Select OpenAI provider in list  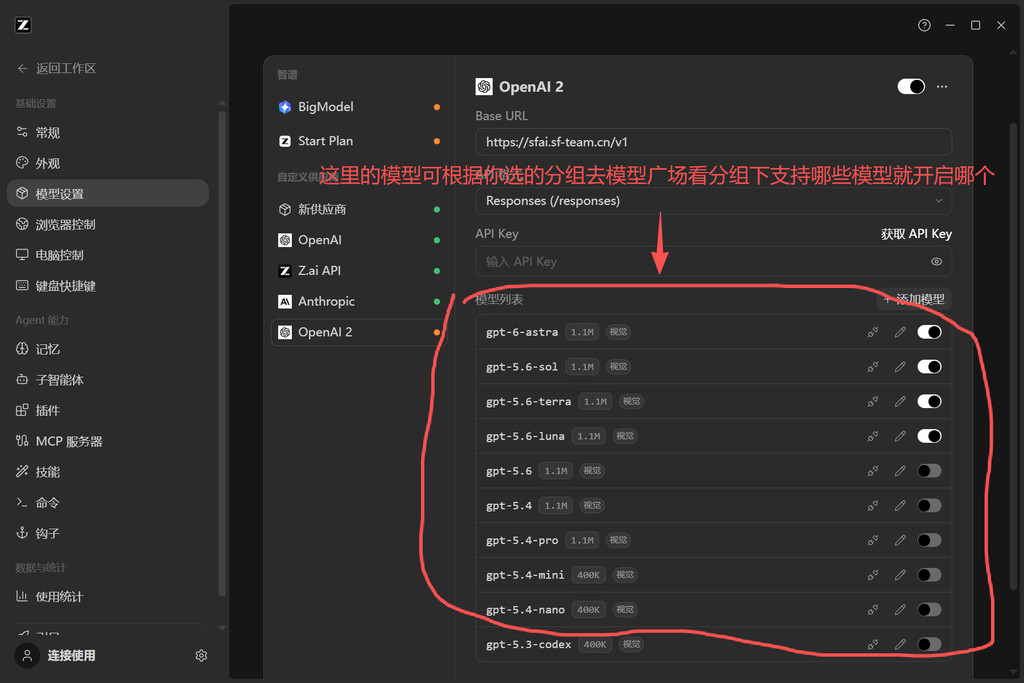pyautogui.click(x=359, y=240)
